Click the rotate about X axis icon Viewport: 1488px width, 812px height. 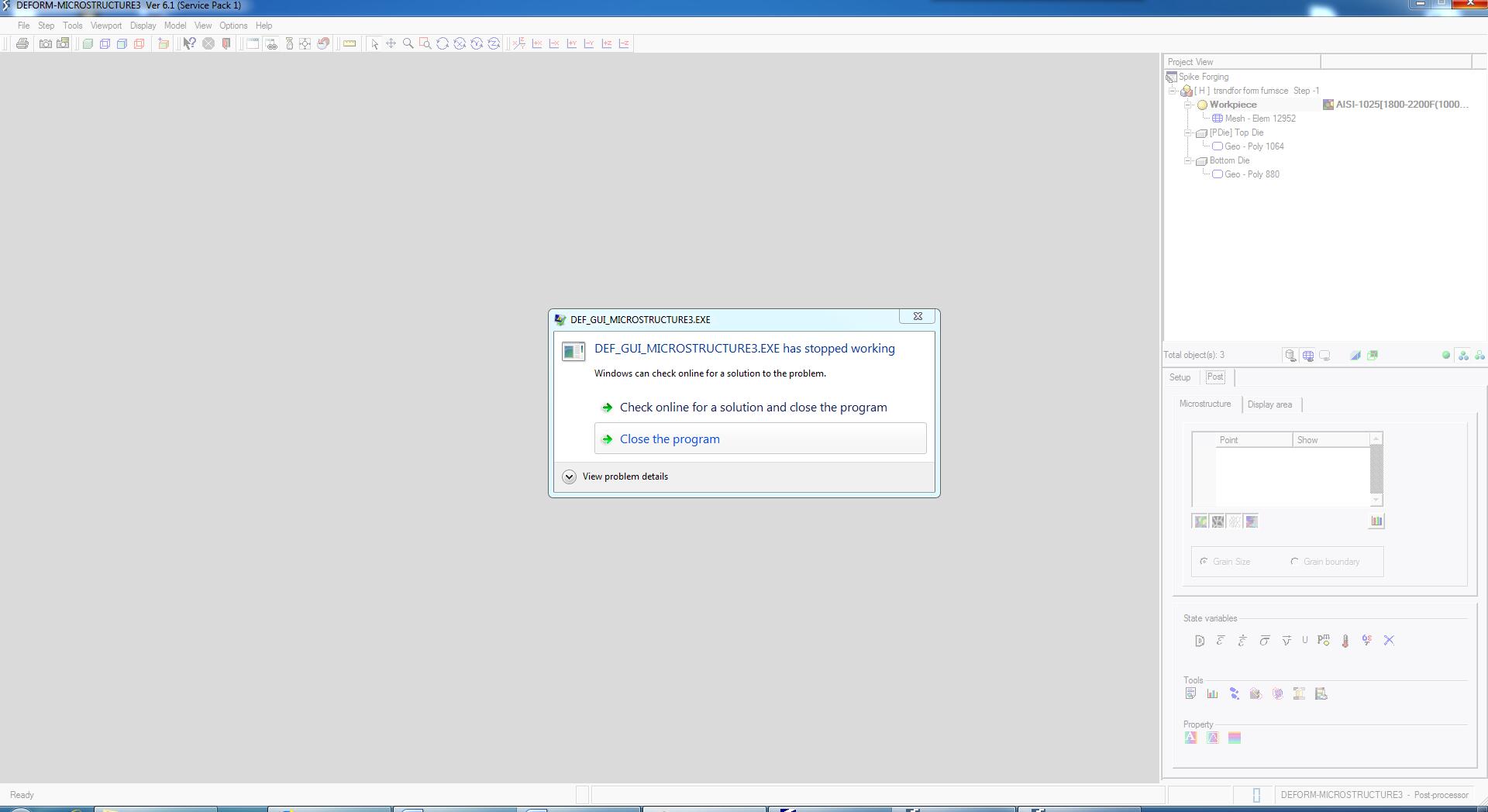[460, 44]
